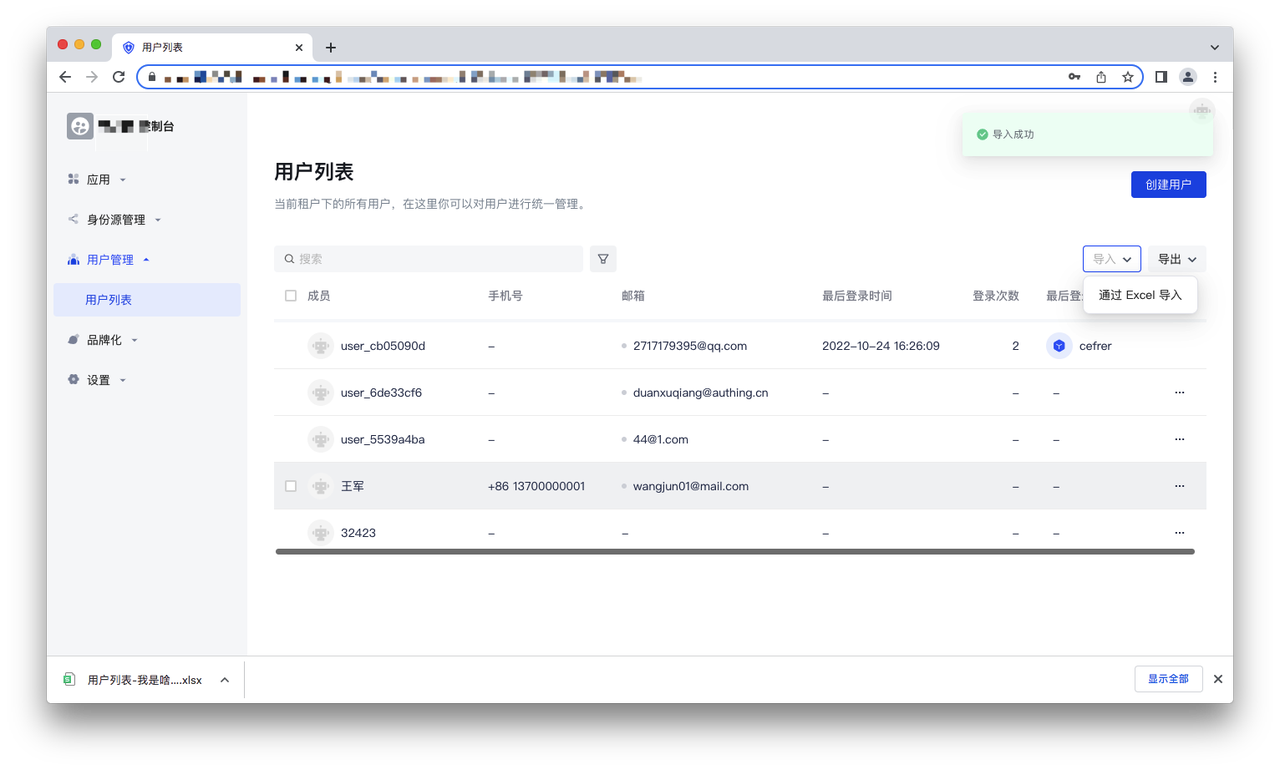Click the avatar icon of user_cb05090d
The height and width of the screenshot is (770, 1280).
[320, 346]
